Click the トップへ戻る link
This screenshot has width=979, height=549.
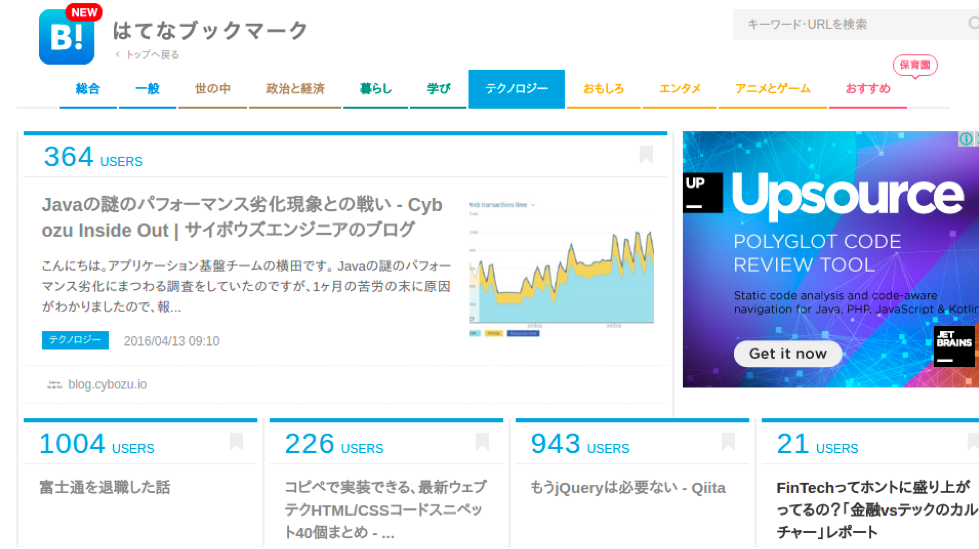(152, 55)
